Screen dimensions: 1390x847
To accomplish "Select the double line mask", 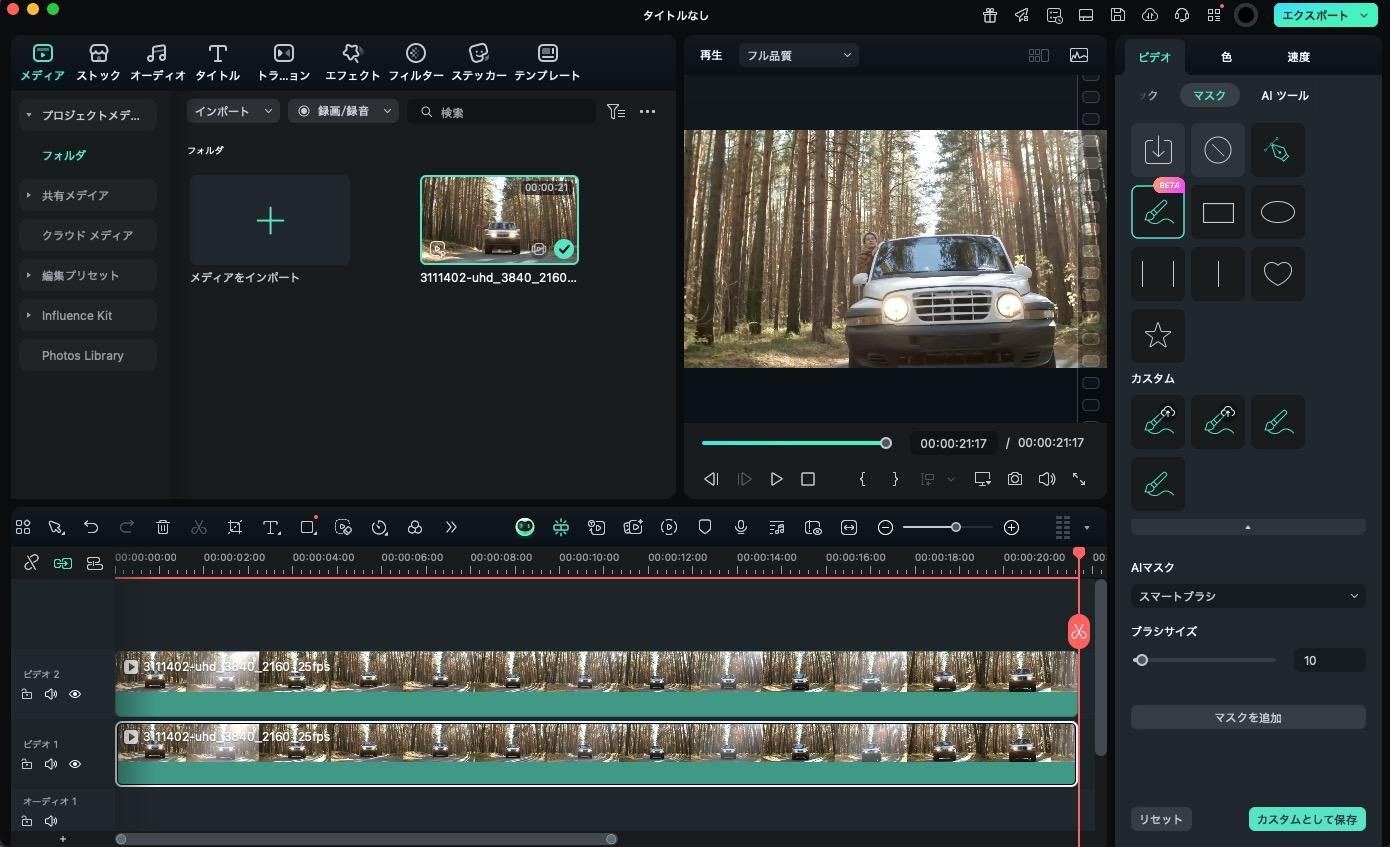I will [1158, 273].
